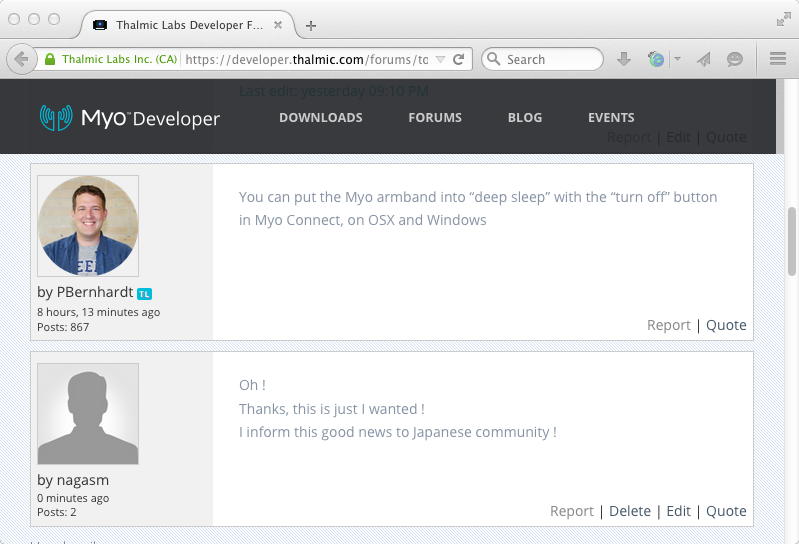Click text '0 minutes ago'
Image resolution: width=799 pixels, height=544 pixels.
pos(73,498)
